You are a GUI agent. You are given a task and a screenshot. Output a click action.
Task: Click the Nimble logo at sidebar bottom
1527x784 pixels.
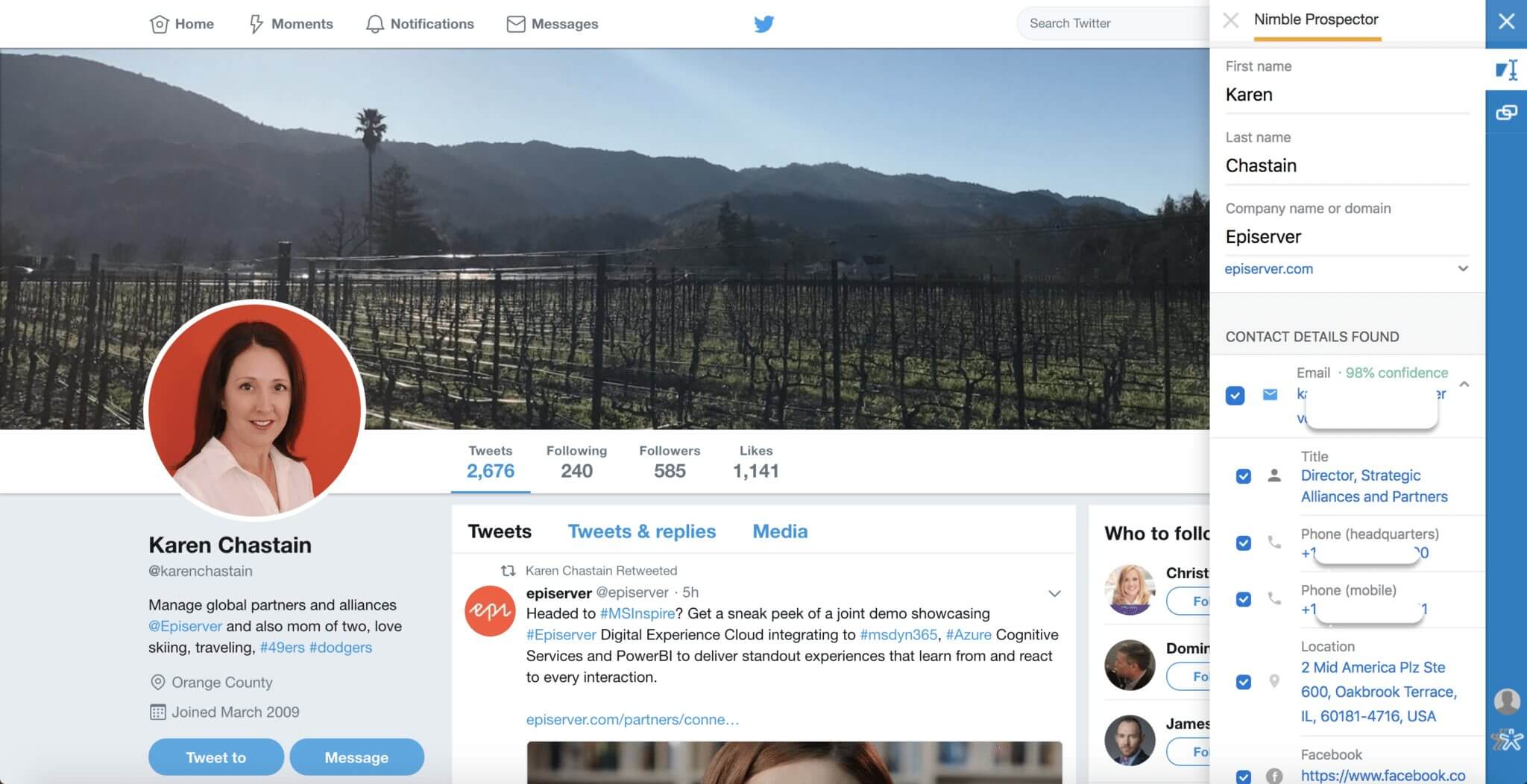1507,739
